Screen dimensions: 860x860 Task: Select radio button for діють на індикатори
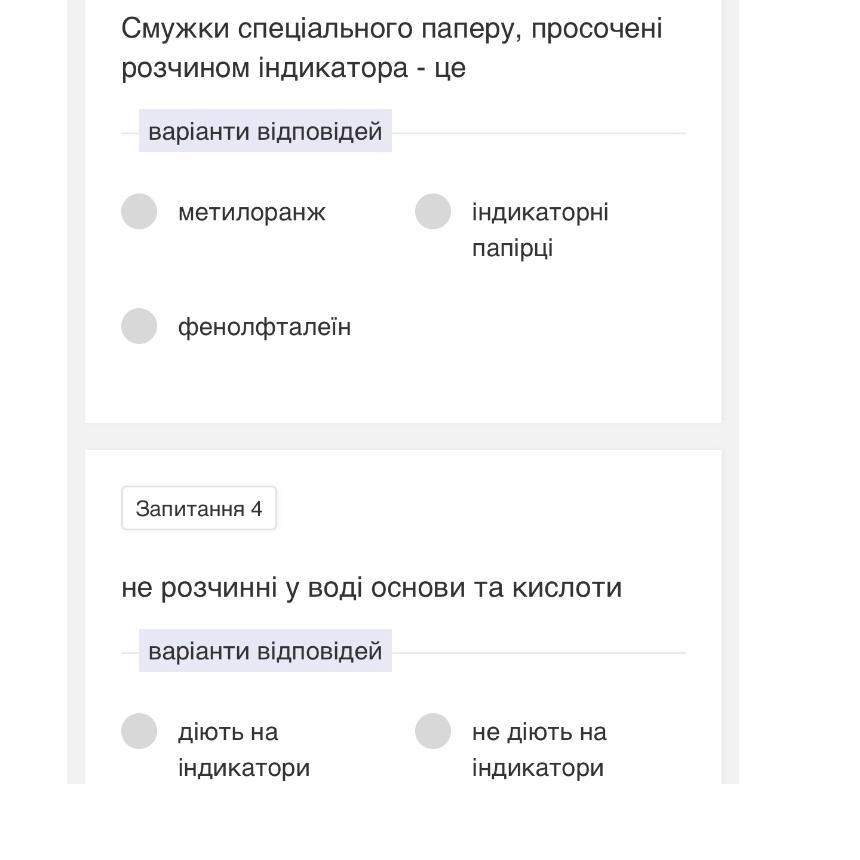(x=139, y=731)
